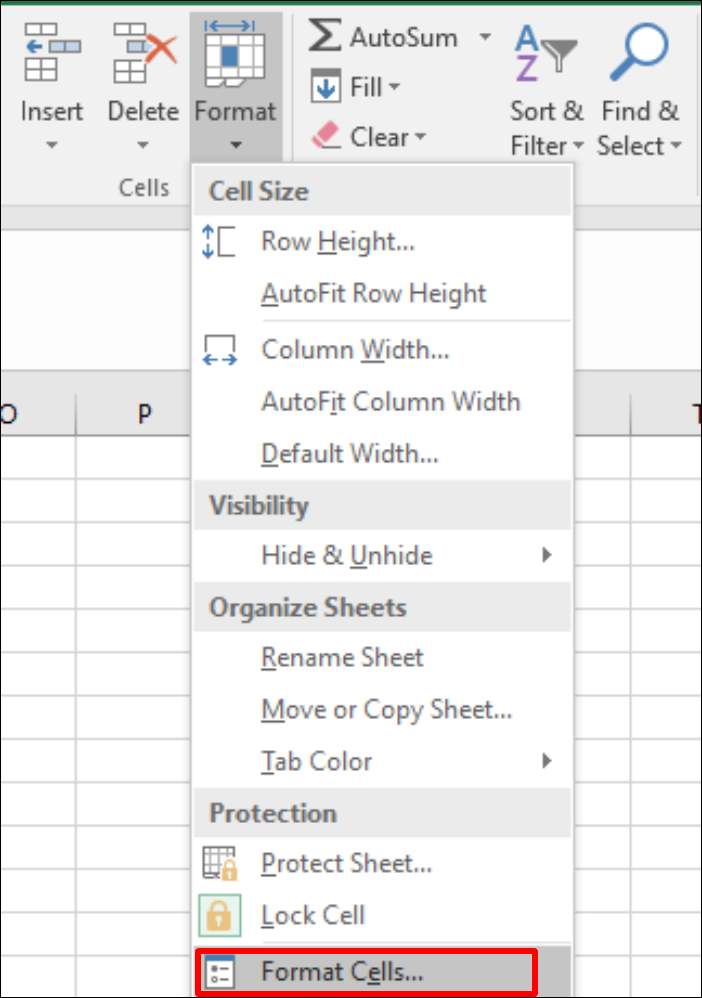Choose AutoFit Row Height
Image resolution: width=702 pixels, height=998 pixels.
pos(373,294)
